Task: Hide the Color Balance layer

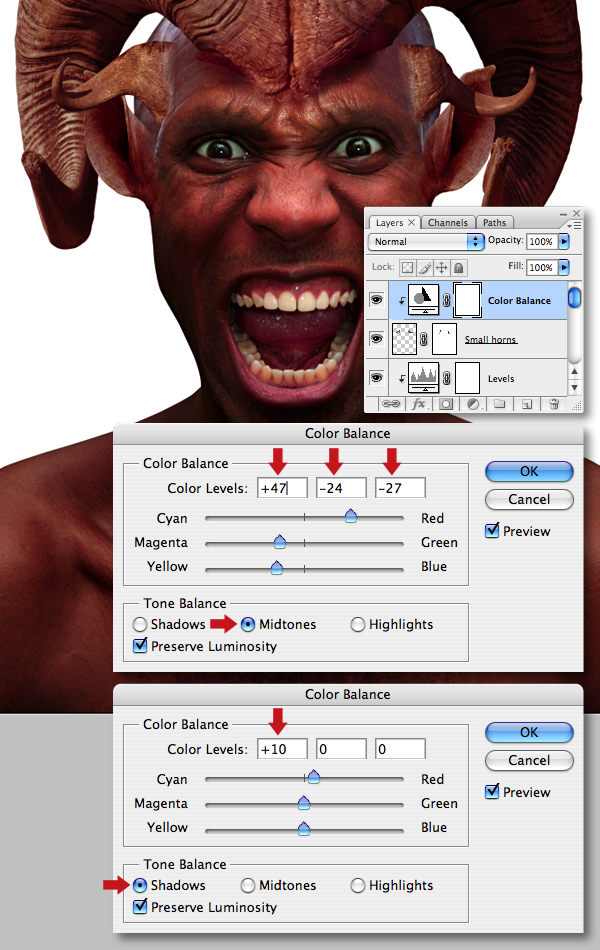Action: [376, 299]
